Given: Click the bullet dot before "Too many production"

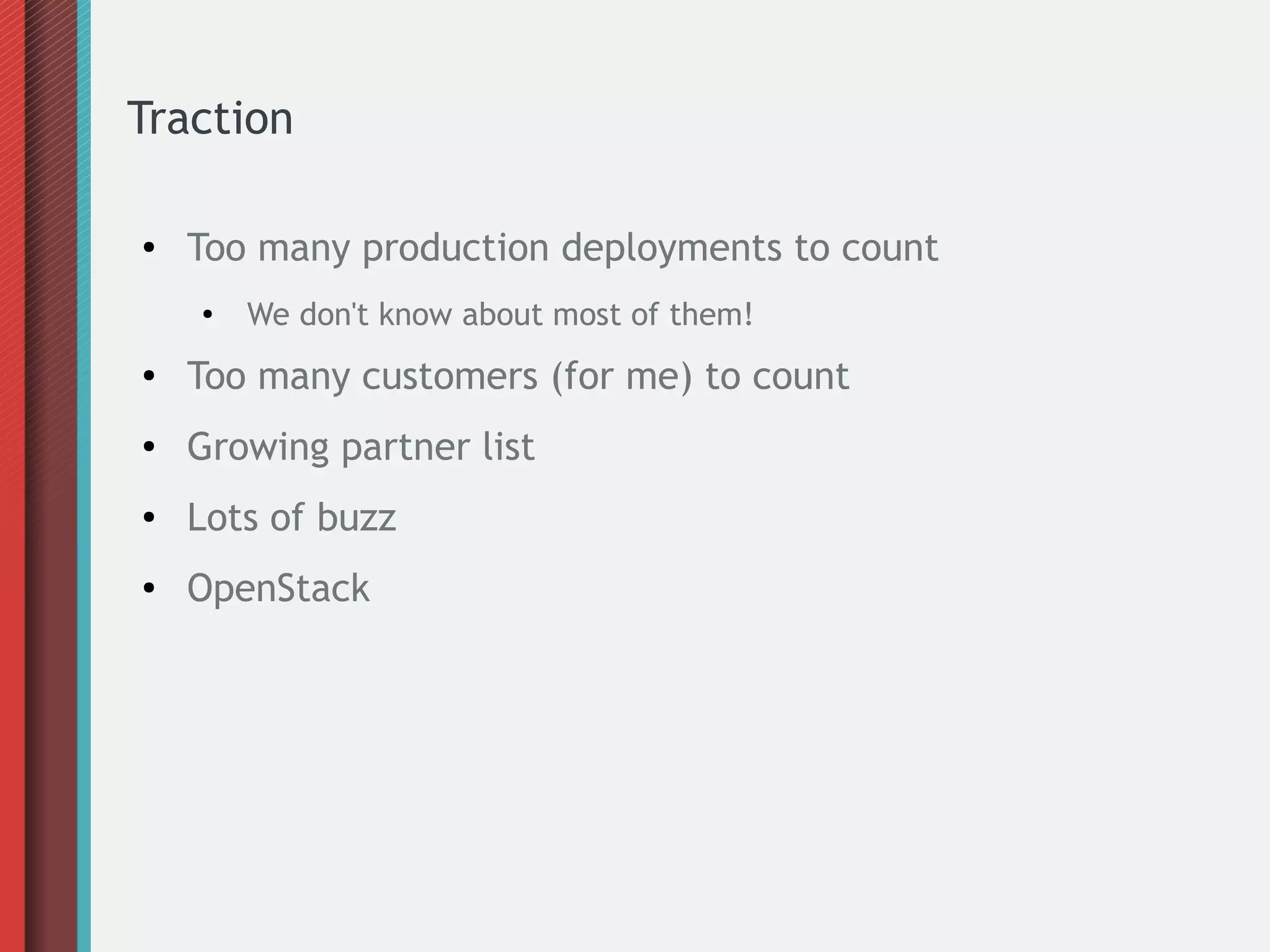Looking at the screenshot, I should coord(148,249).
